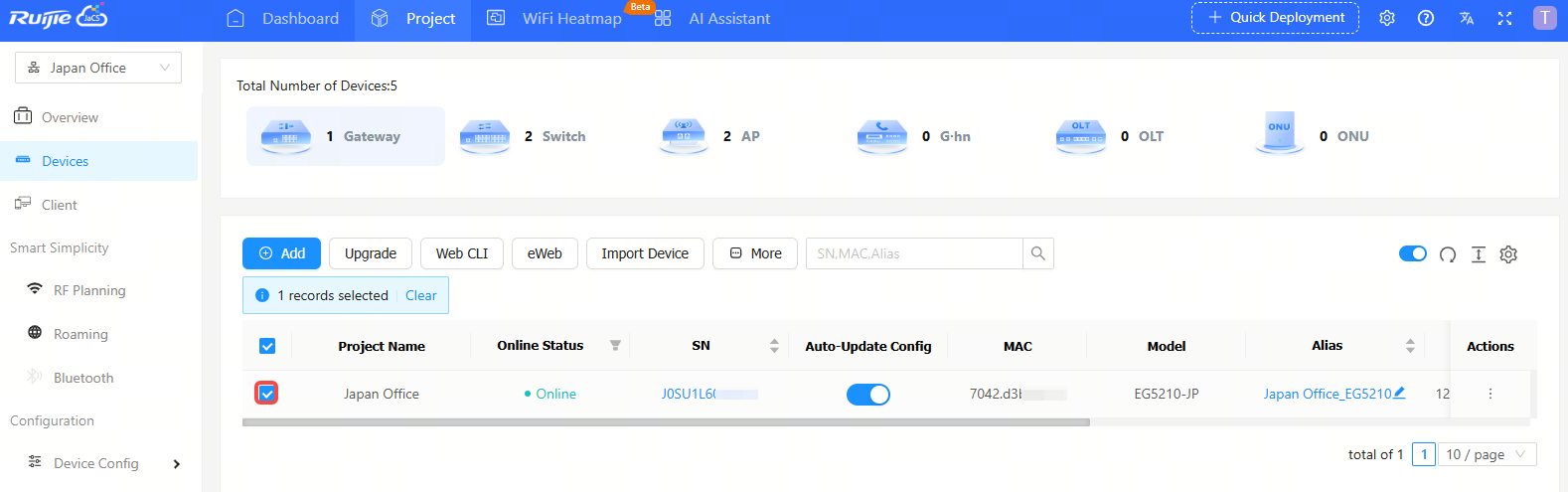Click the row height adjustment icon

[1479, 254]
